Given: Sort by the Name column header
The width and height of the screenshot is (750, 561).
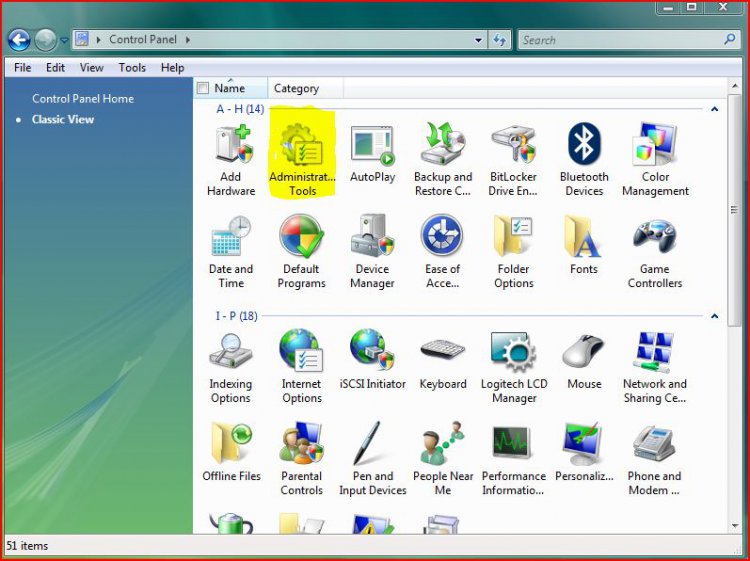Looking at the screenshot, I should [230, 88].
